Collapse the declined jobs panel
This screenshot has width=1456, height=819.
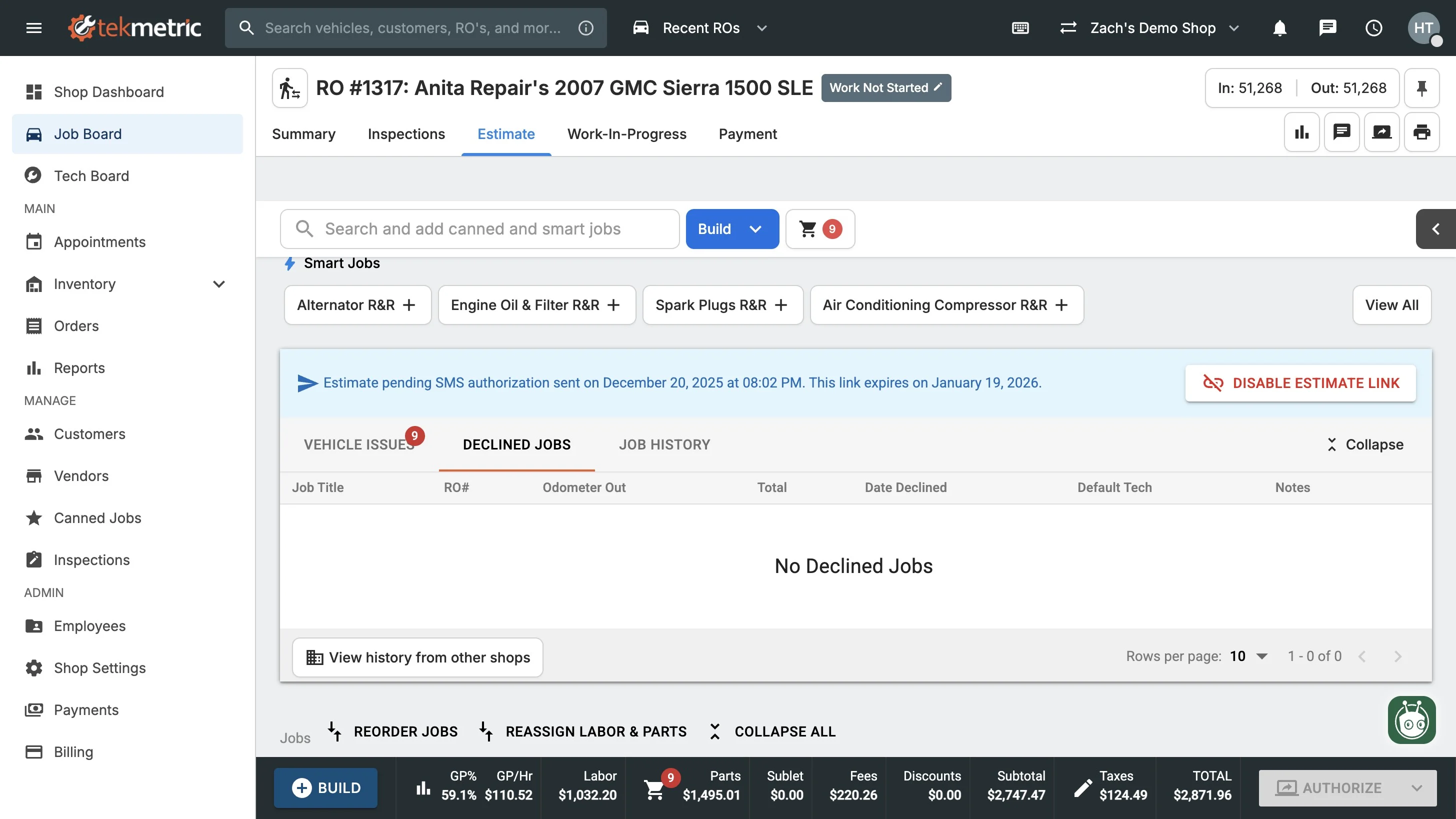pyautogui.click(x=1364, y=444)
